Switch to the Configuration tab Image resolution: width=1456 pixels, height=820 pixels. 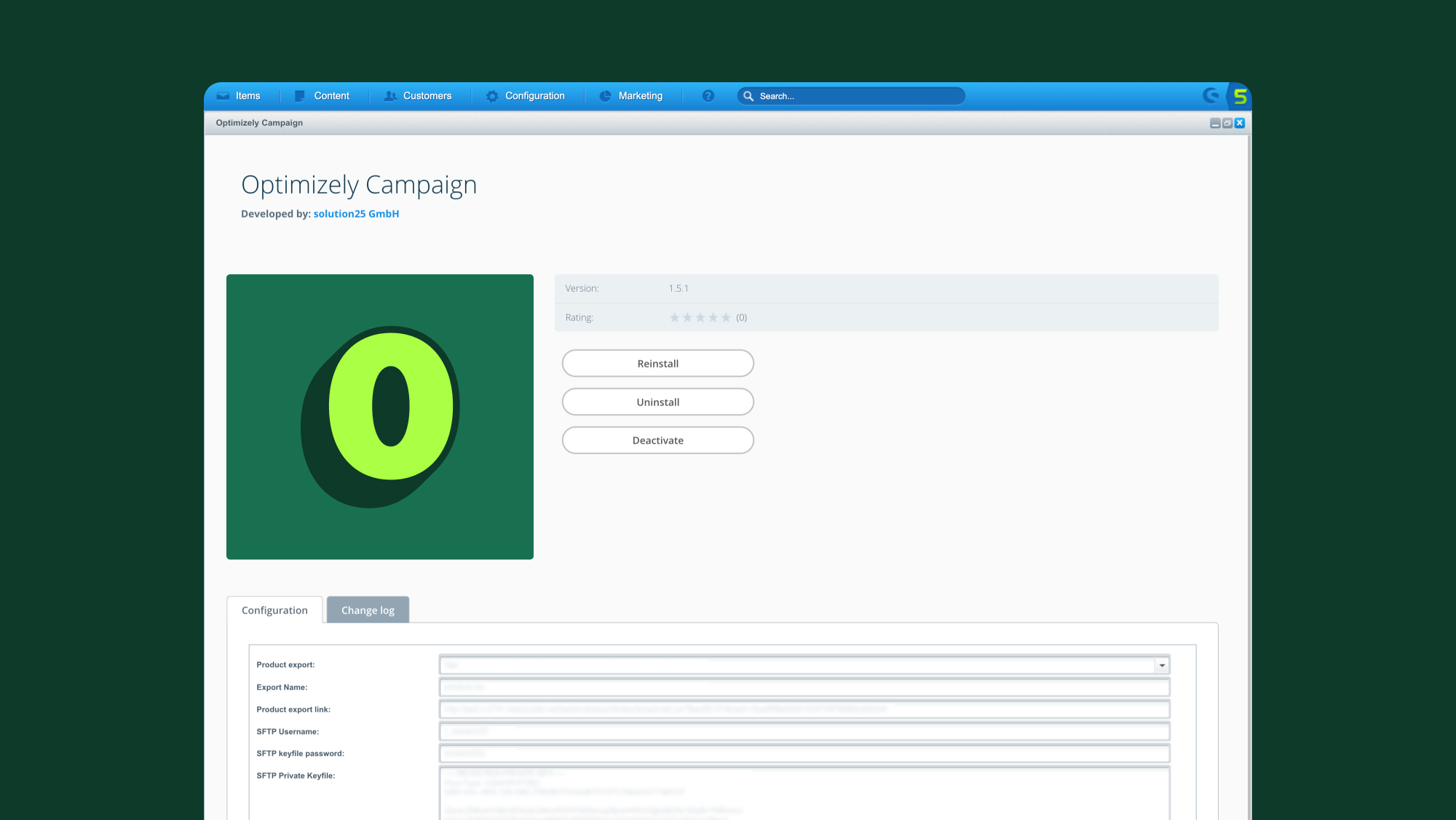[274, 610]
